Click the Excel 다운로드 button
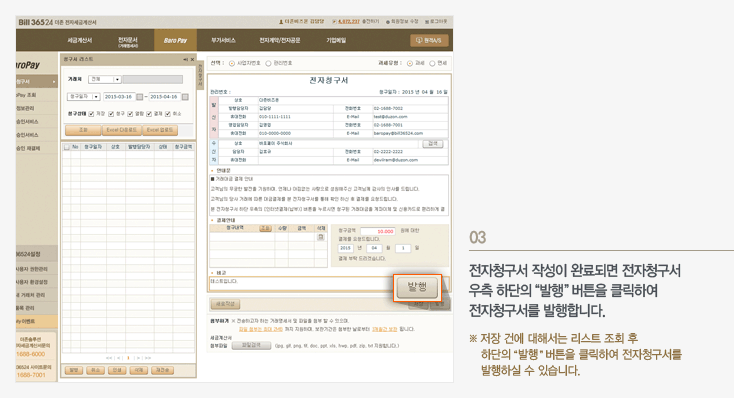This screenshot has width=734, height=398. click(x=121, y=130)
